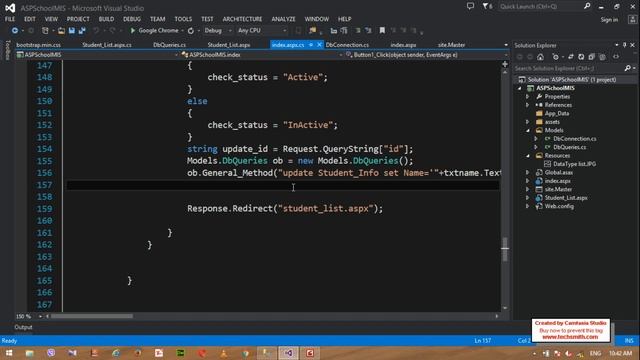
Task: Click Solution Explorer search magnifier icon
Action: tap(628, 68)
